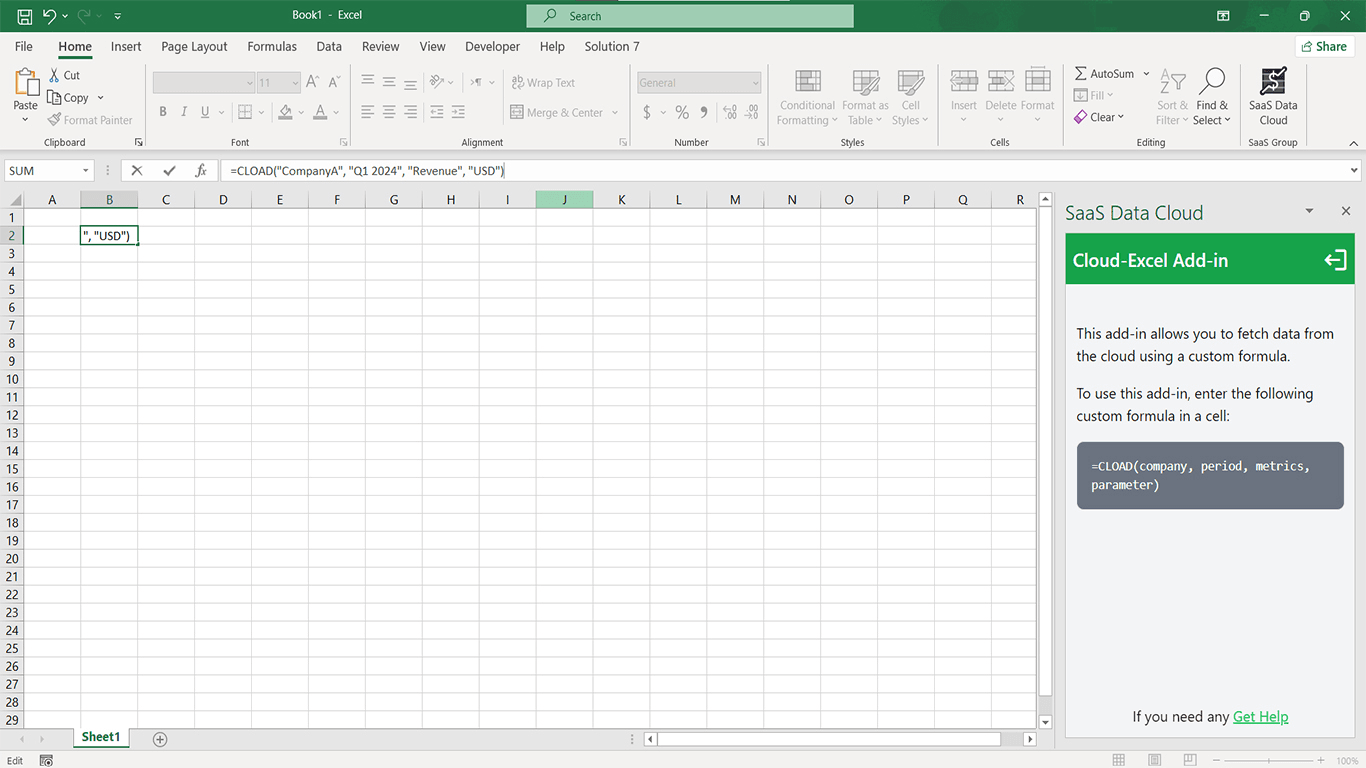Toggle Underline formatting
Screen dimensions: 1366x768
point(205,112)
